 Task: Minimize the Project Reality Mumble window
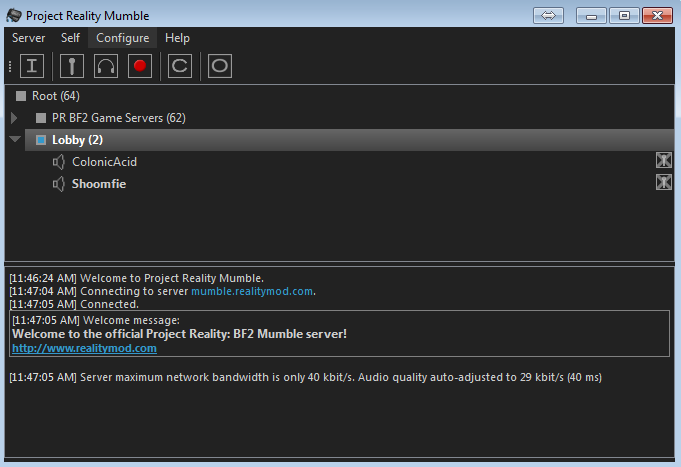click(x=591, y=16)
